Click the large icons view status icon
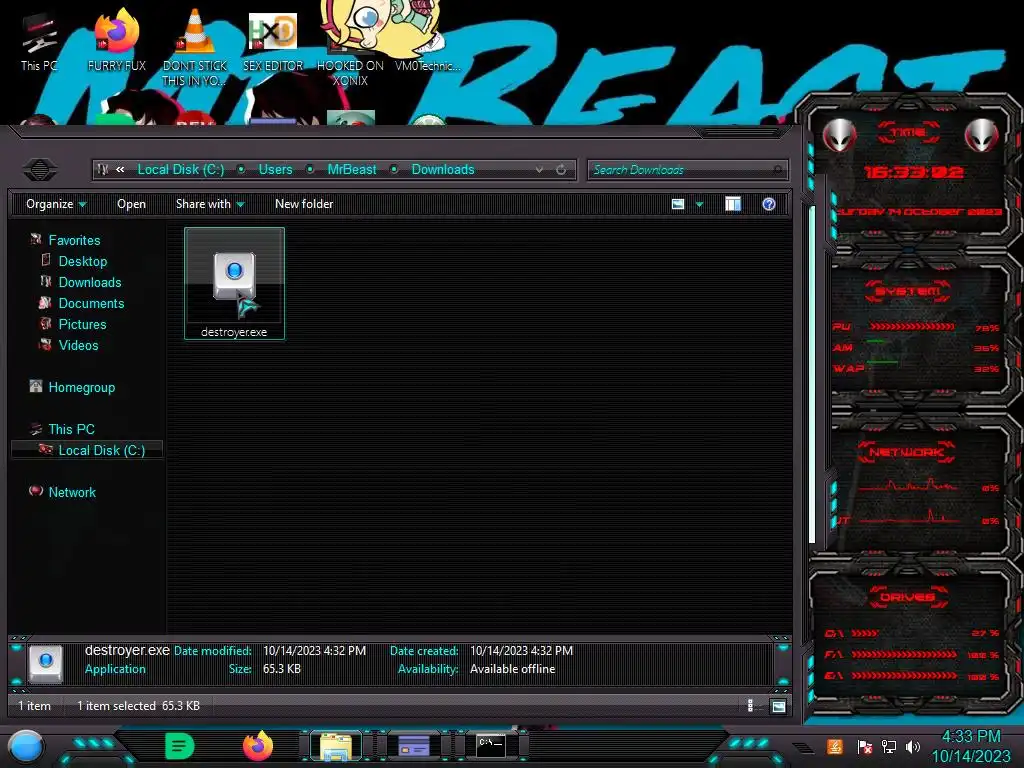The width and height of the screenshot is (1024, 768). point(778,706)
